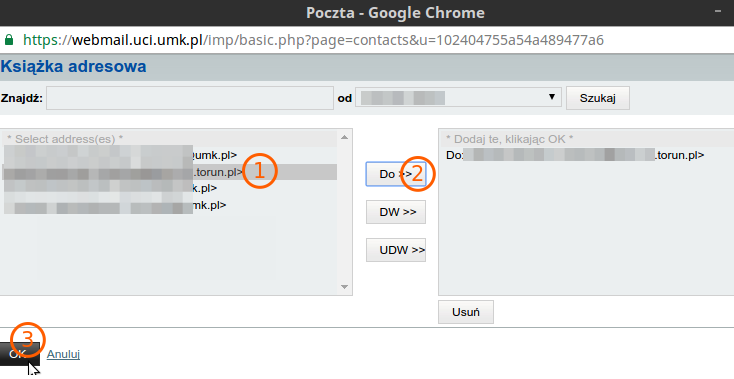Focus the Znajdź search input field
Screen dimensions: 734x379
(190, 98)
